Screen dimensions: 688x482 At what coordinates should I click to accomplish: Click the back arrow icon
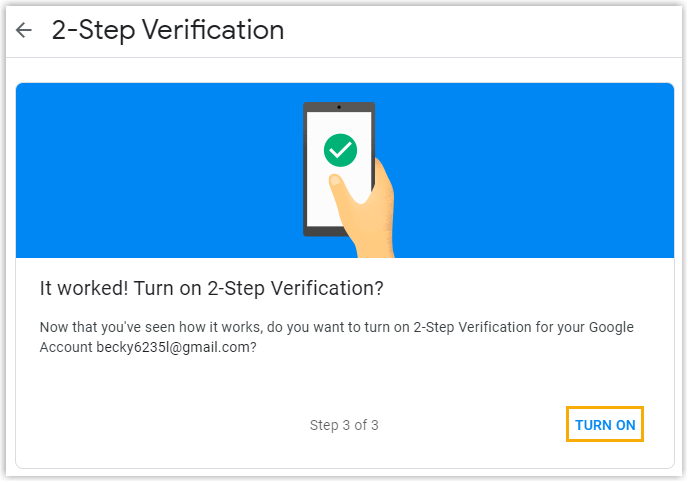pyautogui.click(x=24, y=30)
